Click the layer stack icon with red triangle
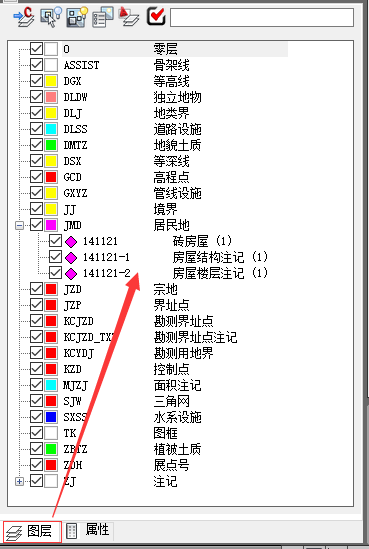This screenshot has width=369, height=549. pyautogui.click(x=128, y=16)
